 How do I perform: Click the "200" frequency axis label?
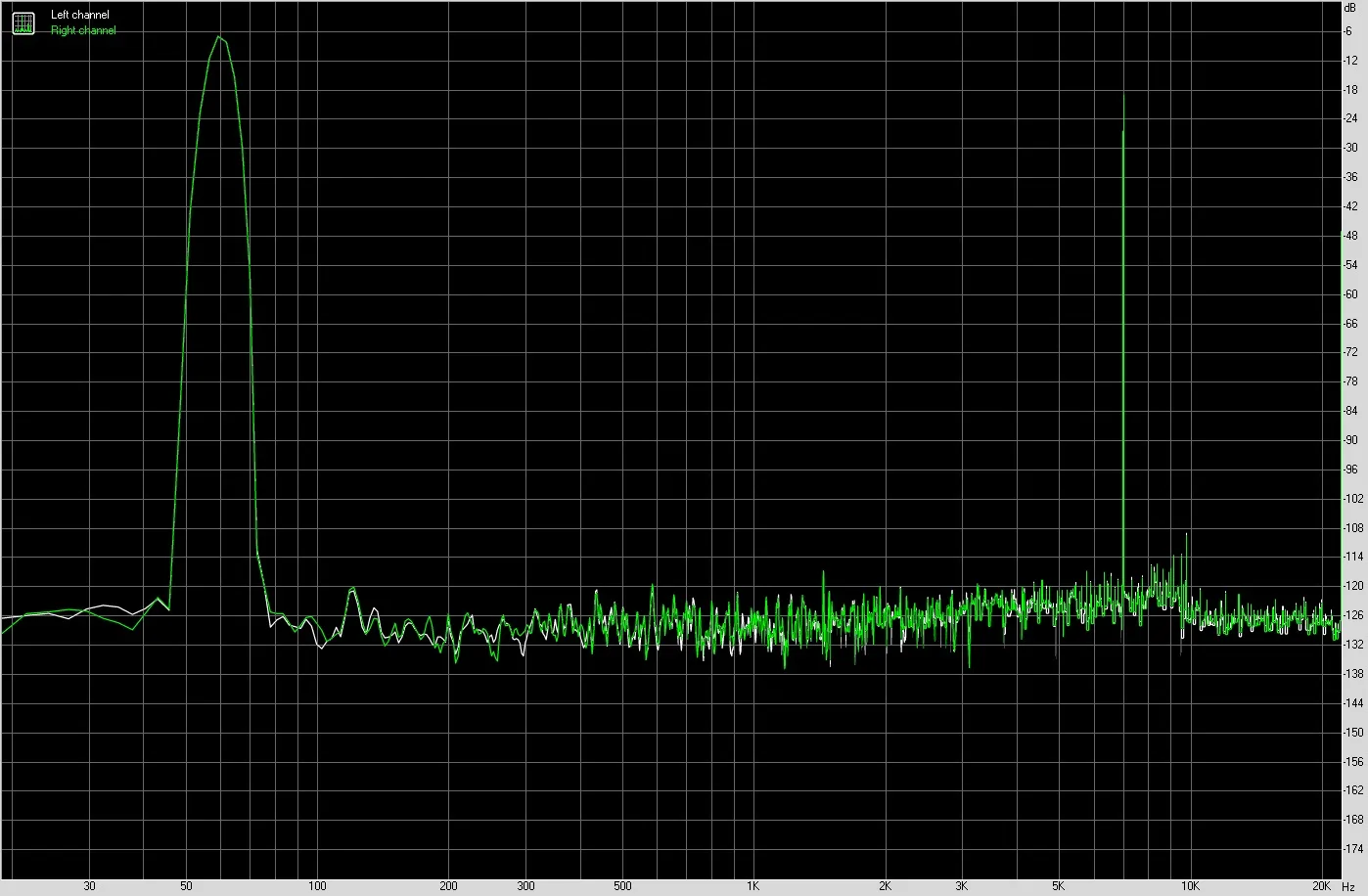pyautogui.click(x=448, y=886)
